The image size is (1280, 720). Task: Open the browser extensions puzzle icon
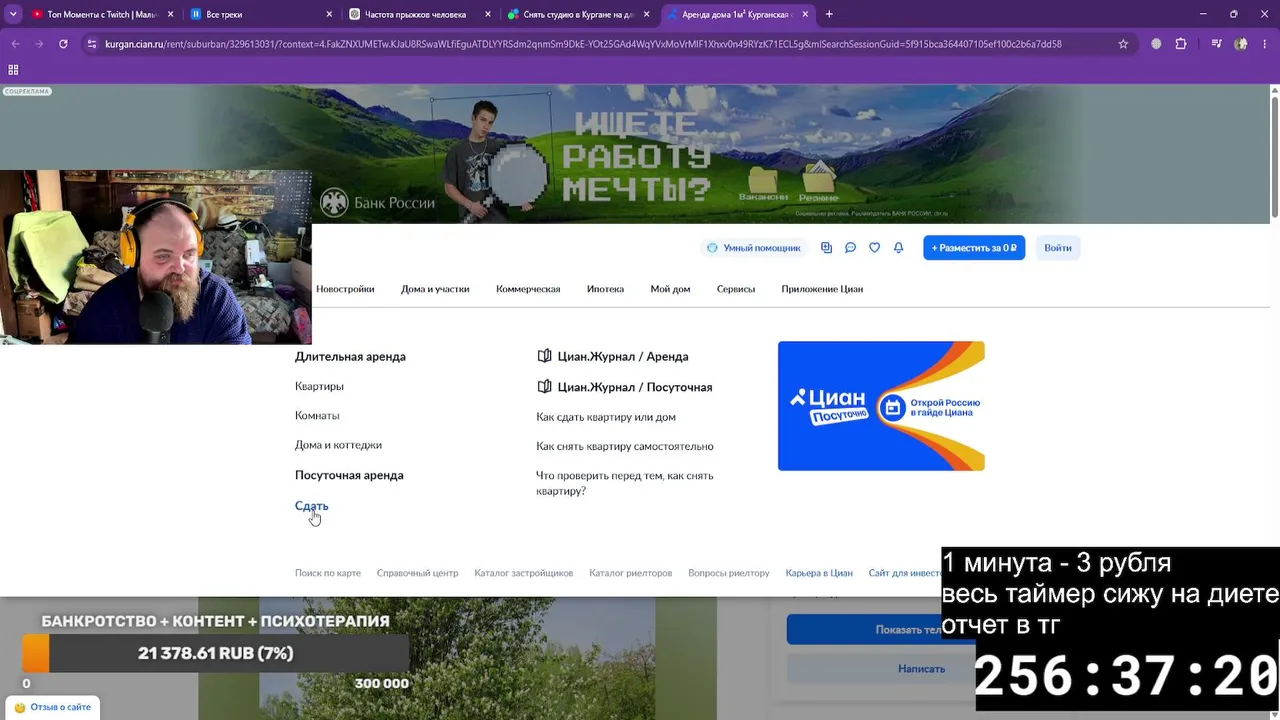click(x=1181, y=44)
